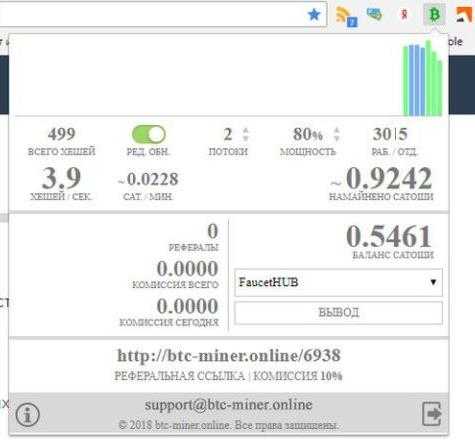
Task: Click the logout exit icon
Action: [432, 414]
